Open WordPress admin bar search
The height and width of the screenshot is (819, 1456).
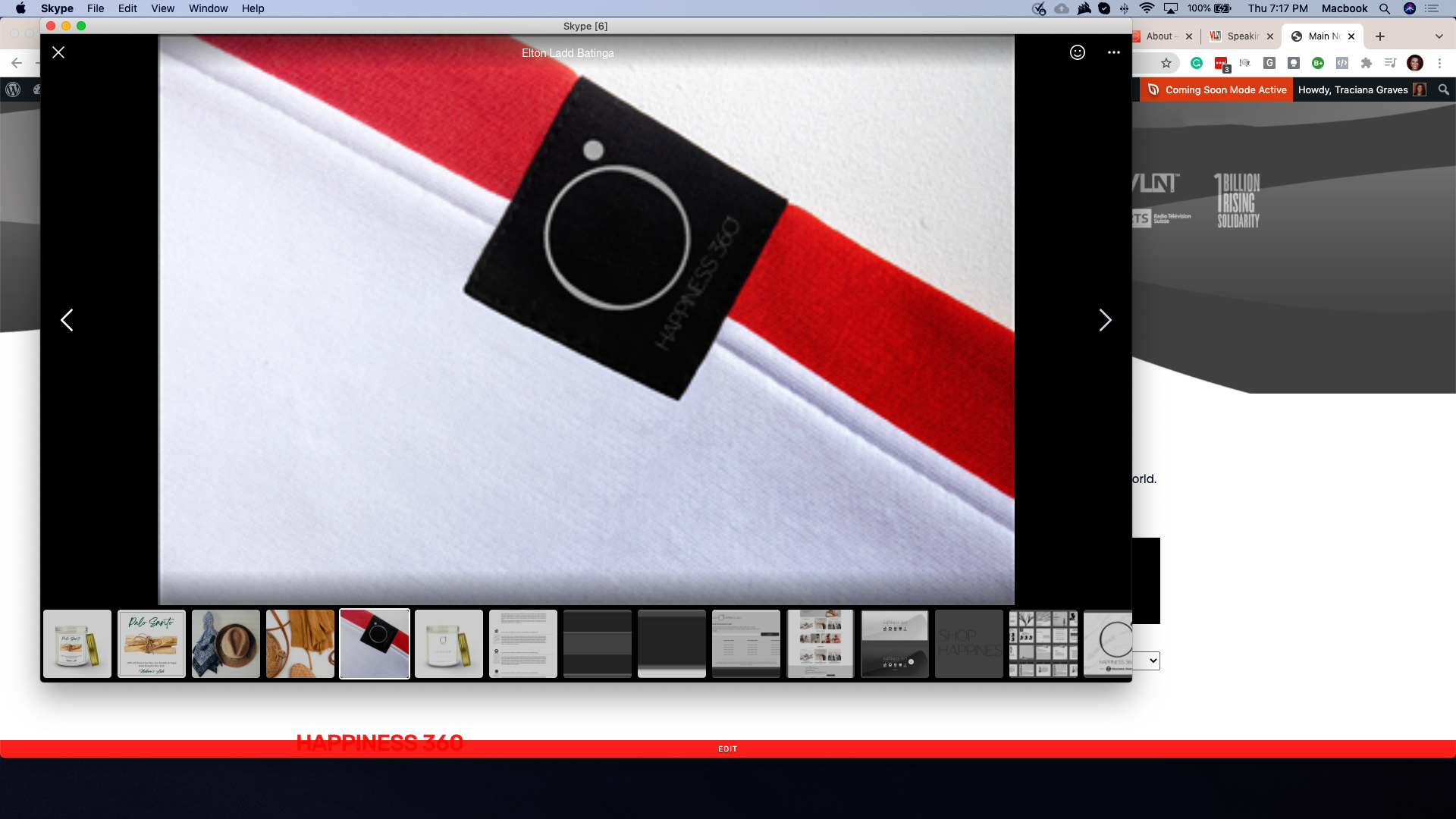(x=1444, y=89)
